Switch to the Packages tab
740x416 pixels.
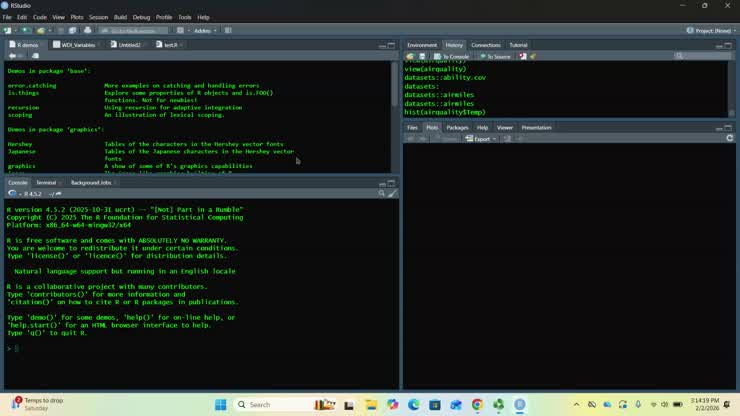click(457, 127)
